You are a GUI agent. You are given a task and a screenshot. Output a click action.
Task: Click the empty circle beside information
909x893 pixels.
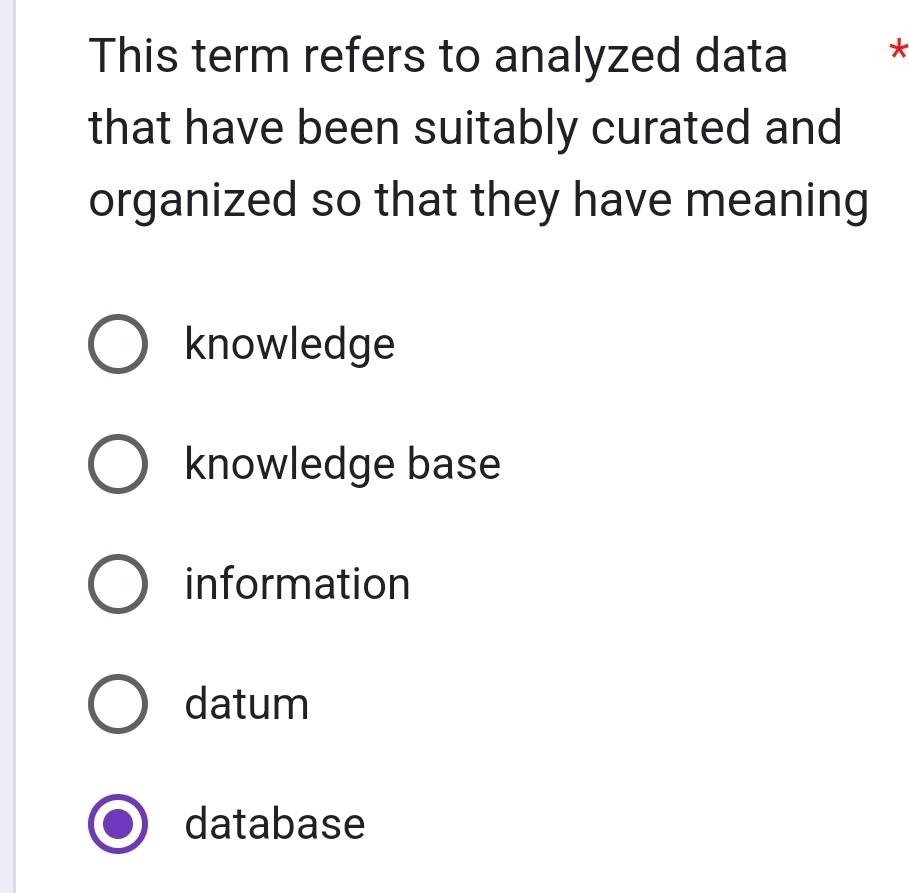[x=117, y=584]
